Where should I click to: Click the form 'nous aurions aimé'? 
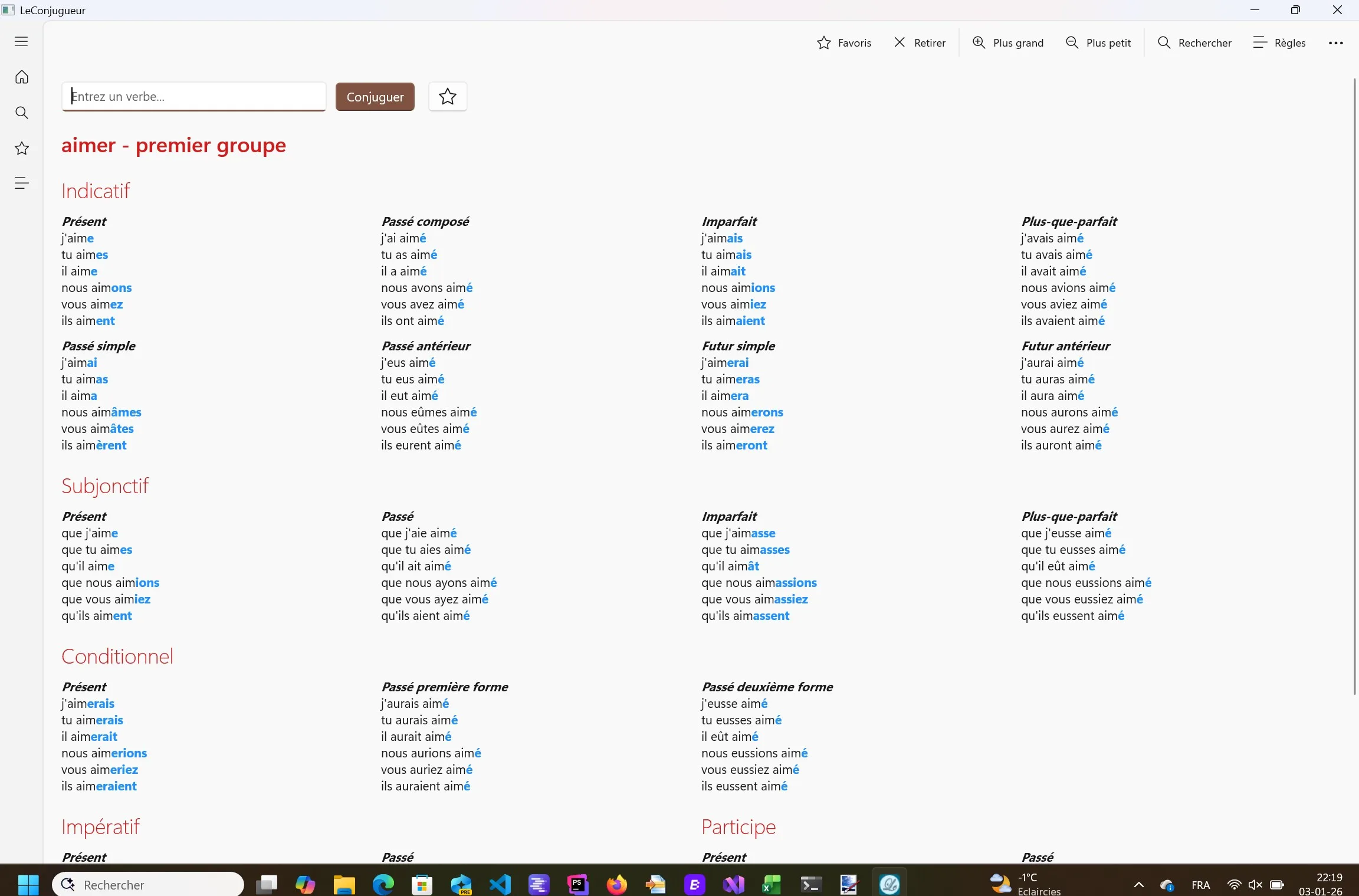pyautogui.click(x=431, y=753)
